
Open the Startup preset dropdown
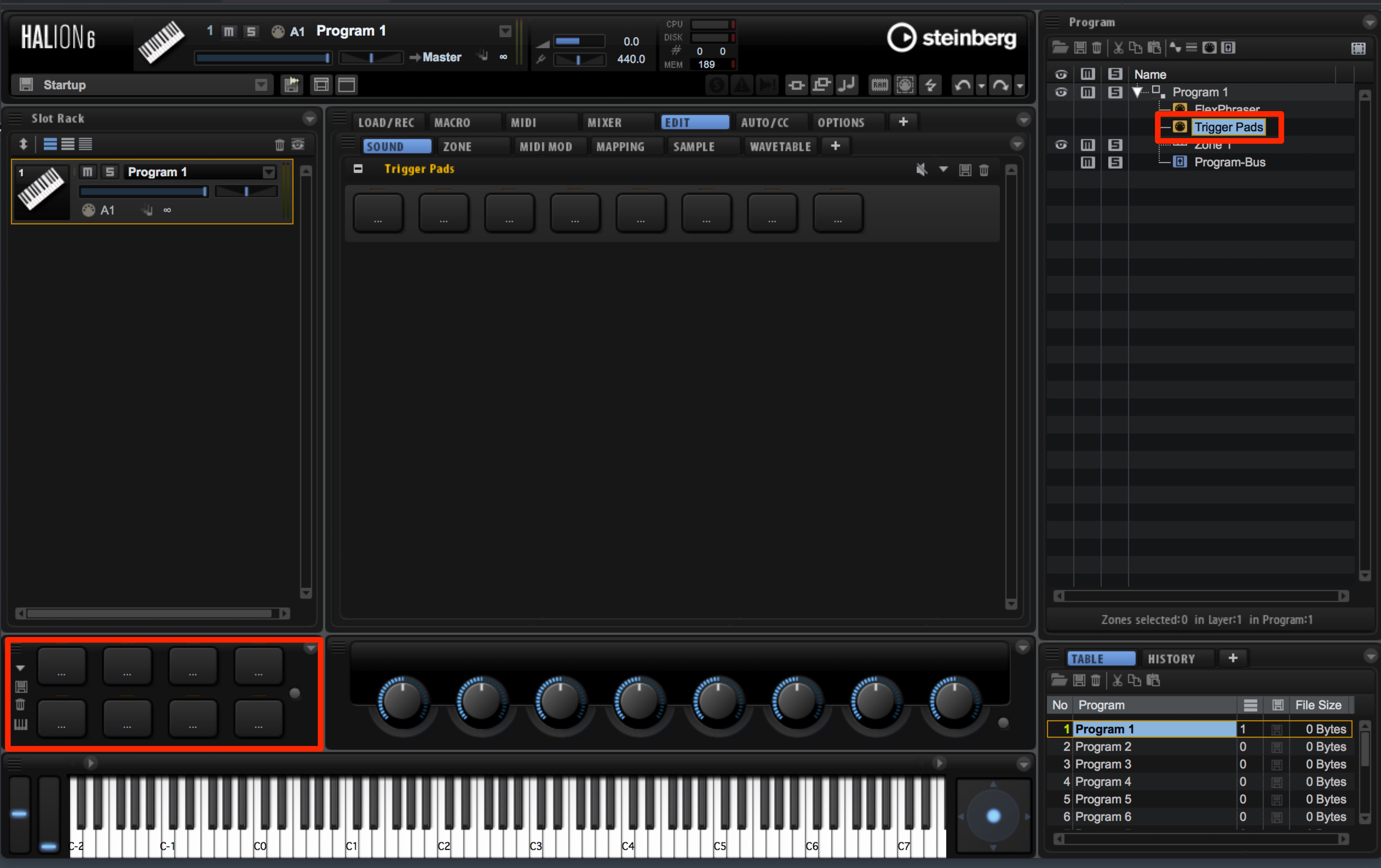click(x=261, y=85)
